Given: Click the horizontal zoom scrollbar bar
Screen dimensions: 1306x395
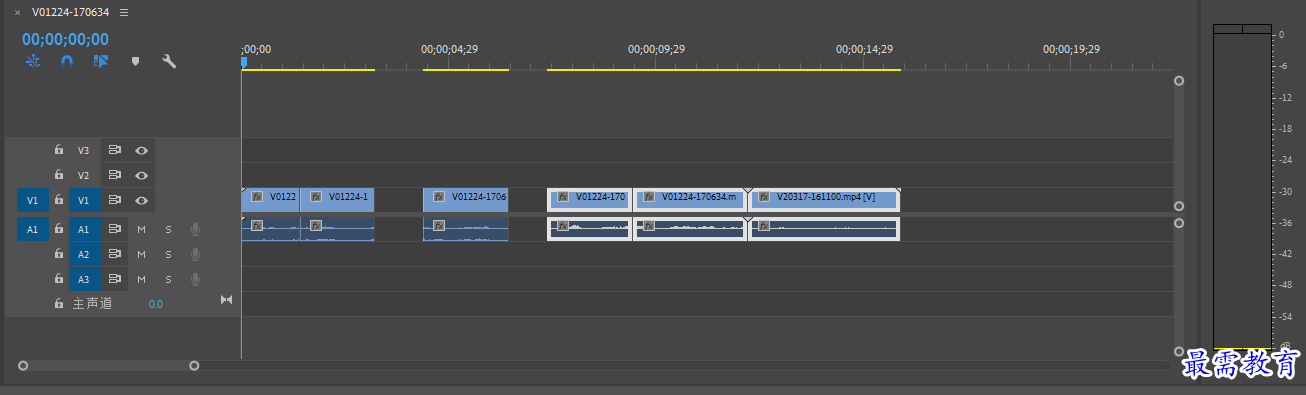Looking at the screenshot, I should pyautogui.click(x=108, y=366).
